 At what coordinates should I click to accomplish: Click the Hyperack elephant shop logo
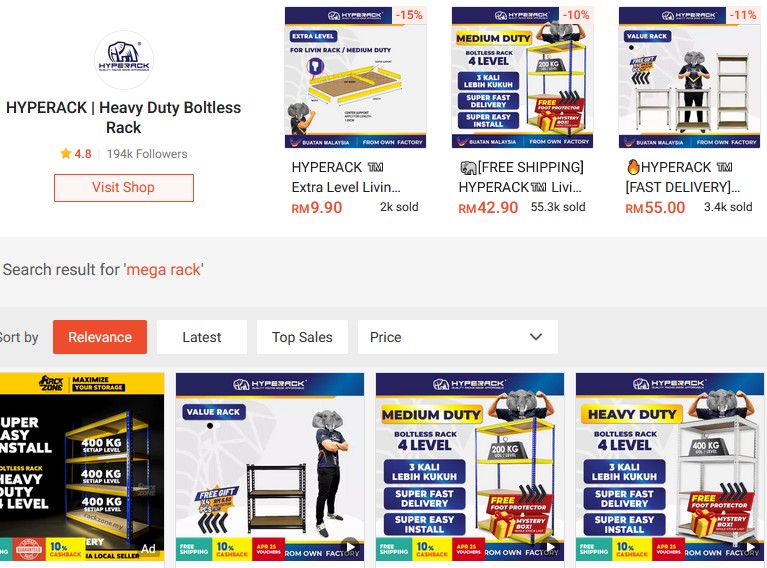coord(124,60)
